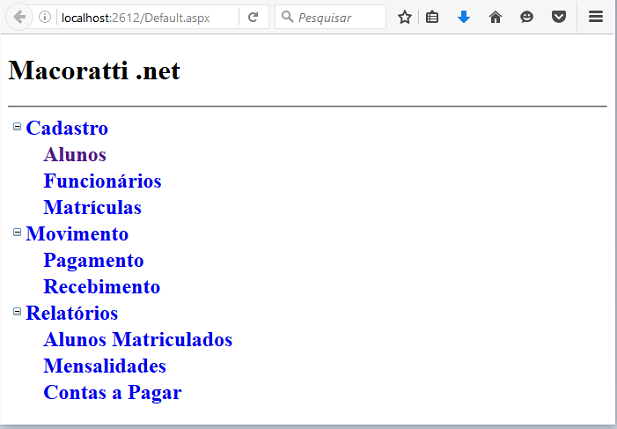Click the search magnifier icon

pos(288,17)
